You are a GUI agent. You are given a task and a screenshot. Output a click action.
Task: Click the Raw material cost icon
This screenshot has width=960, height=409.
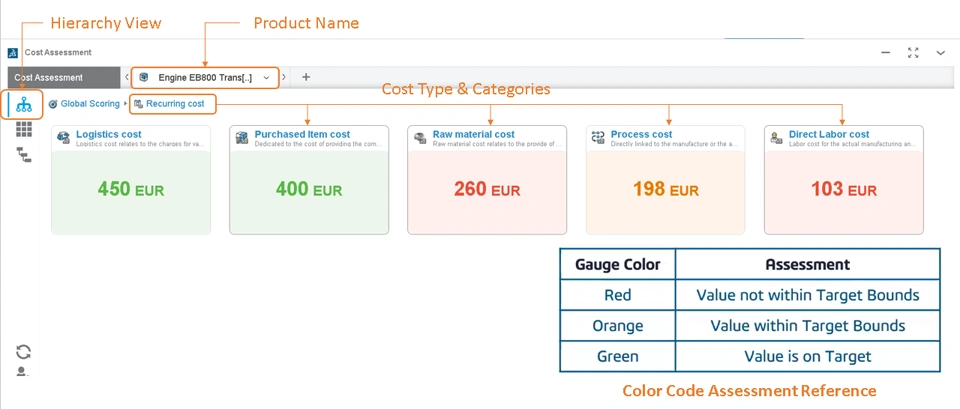coord(420,138)
